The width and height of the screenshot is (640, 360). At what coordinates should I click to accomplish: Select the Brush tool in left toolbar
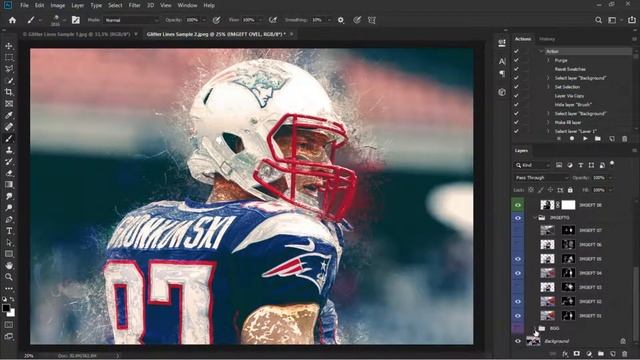(x=9, y=138)
